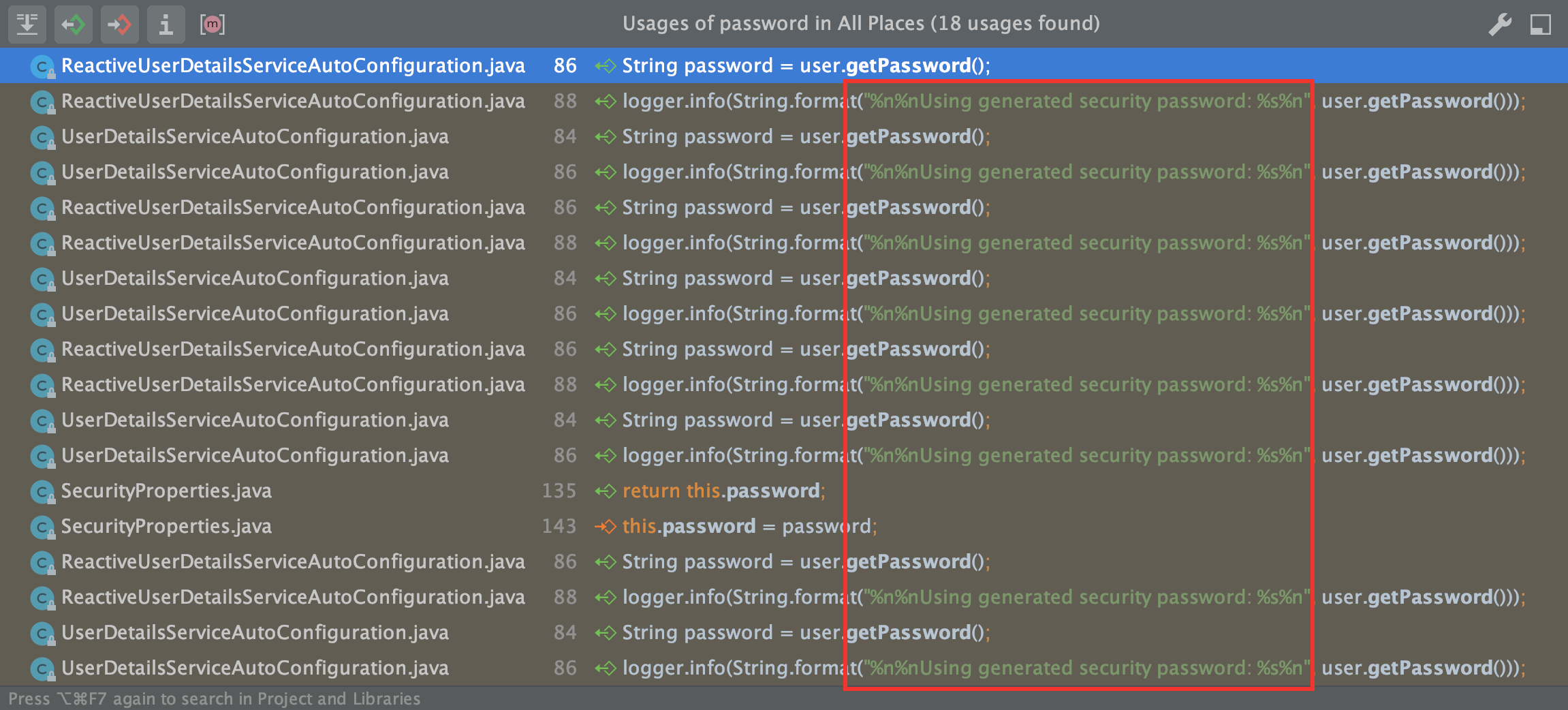The image size is (1568, 710).
Task: Click the 'return this.password;' code snippet
Action: pyautogui.click(x=723, y=491)
